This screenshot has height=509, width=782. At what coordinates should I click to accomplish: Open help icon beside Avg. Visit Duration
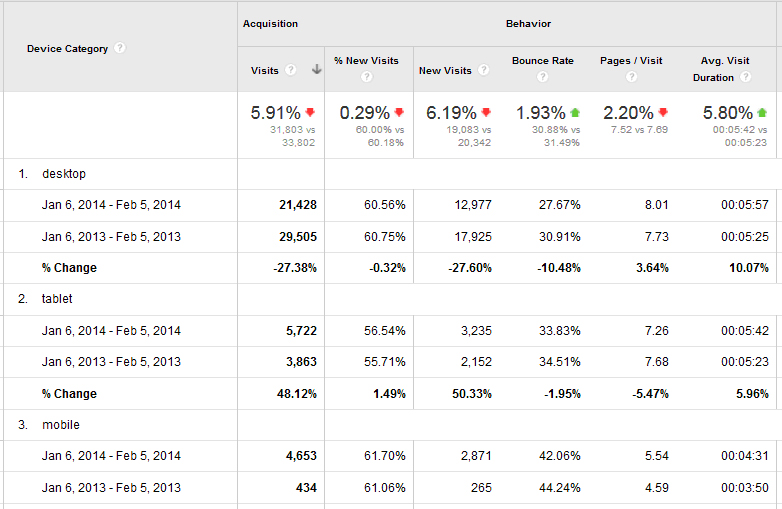tap(746, 77)
